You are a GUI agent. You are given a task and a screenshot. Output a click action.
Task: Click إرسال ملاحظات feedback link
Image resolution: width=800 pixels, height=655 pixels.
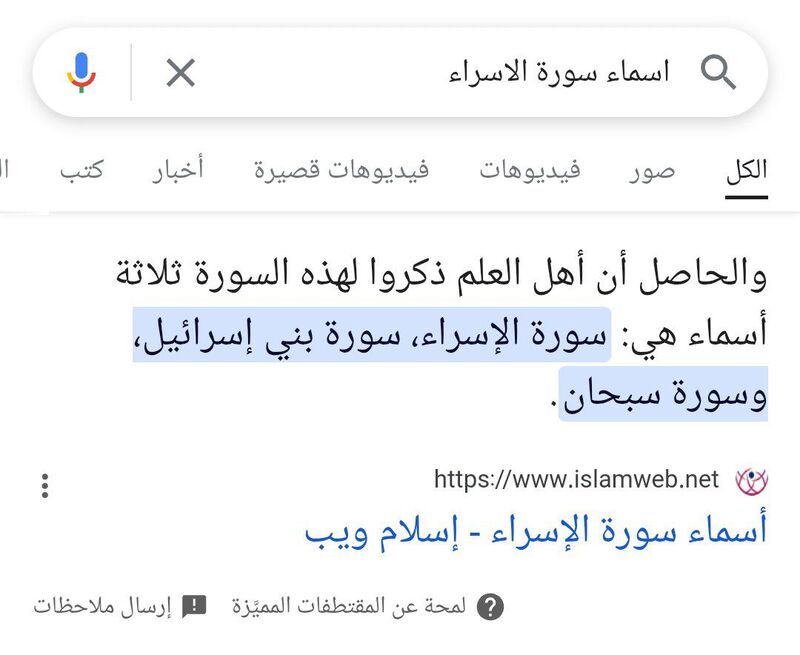(103, 607)
